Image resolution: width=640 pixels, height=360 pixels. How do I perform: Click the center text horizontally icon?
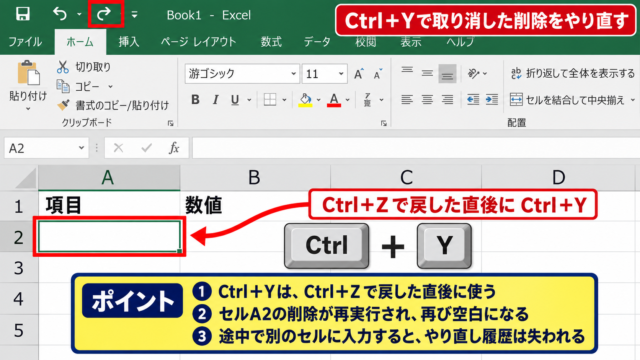(x=427, y=100)
